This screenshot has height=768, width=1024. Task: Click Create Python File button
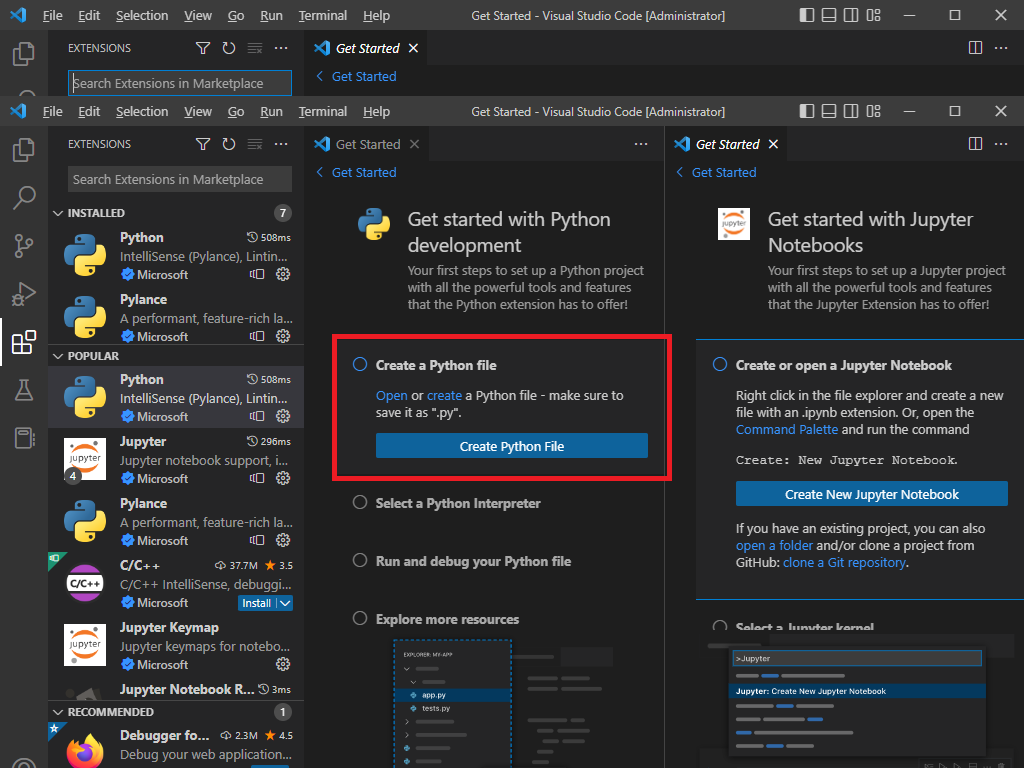pyautogui.click(x=511, y=446)
